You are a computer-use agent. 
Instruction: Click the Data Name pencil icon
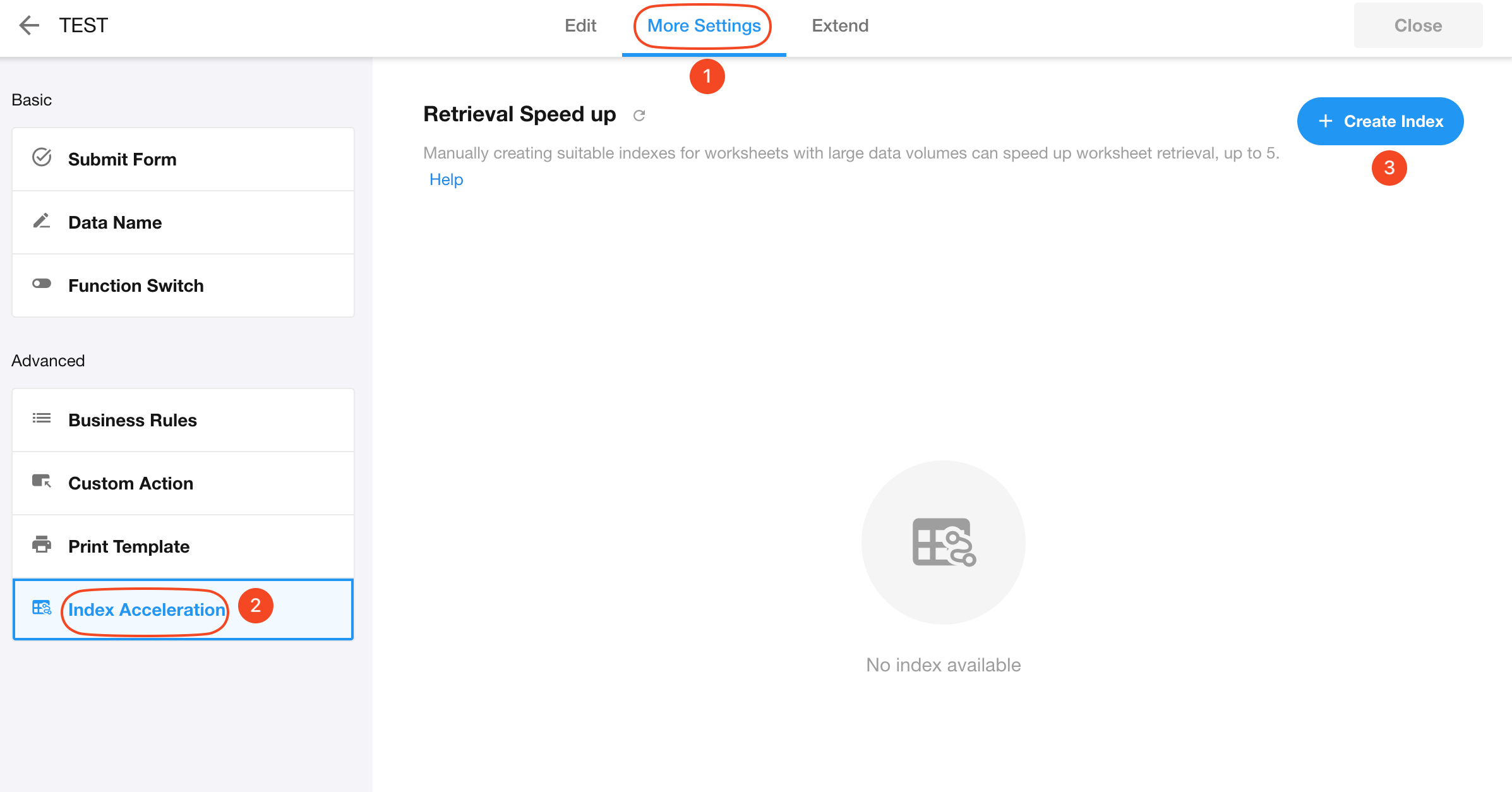coord(42,221)
